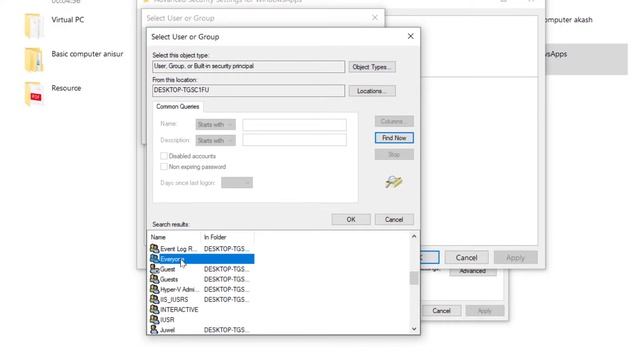Toggle the Non expiring password checkbox

click(164, 167)
